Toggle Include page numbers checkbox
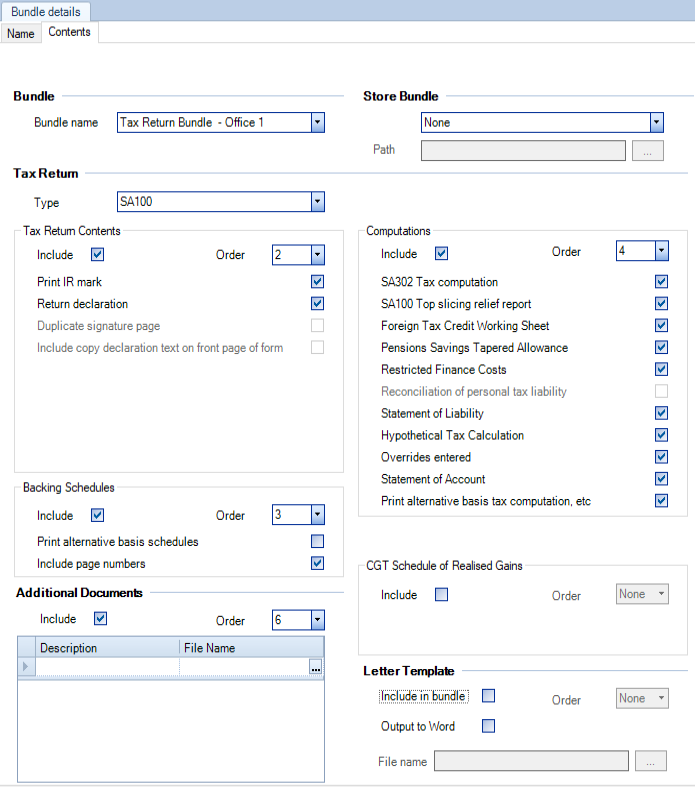The height and width of the screenshot is (789, 695). (x=317, y=563)
